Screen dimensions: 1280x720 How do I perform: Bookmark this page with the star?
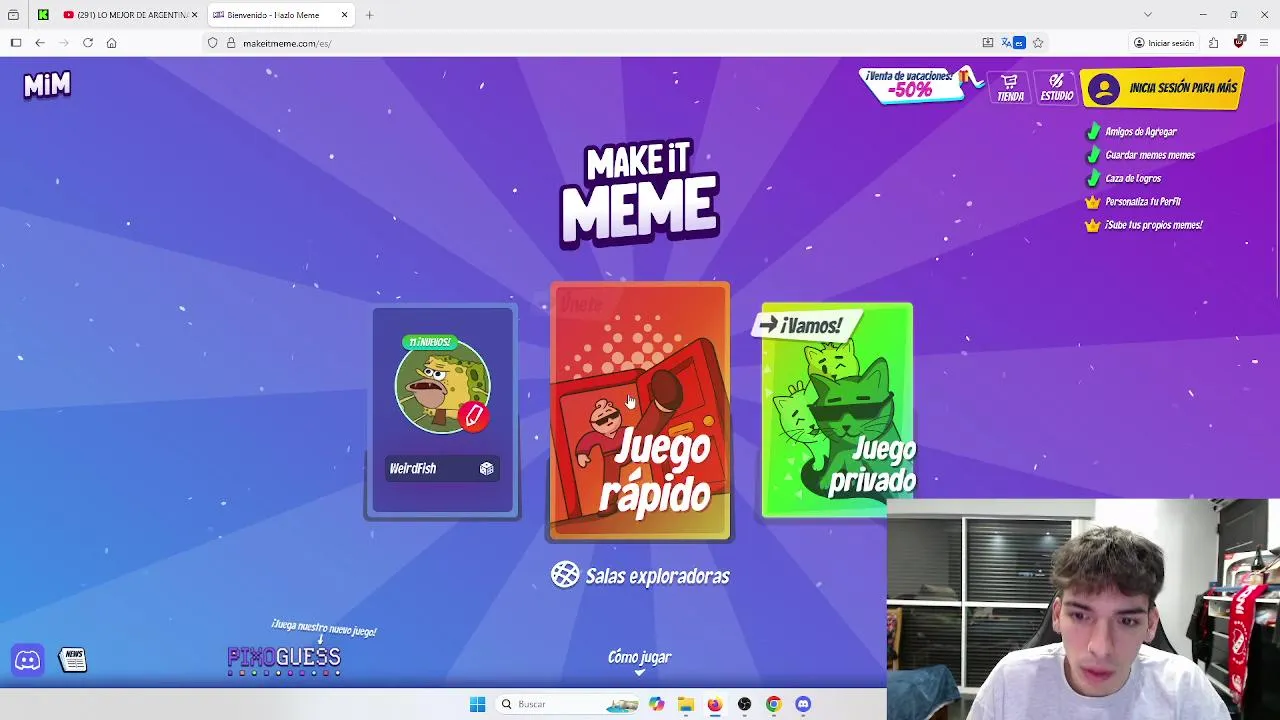pyautogui.click(x=1038, y=43)
